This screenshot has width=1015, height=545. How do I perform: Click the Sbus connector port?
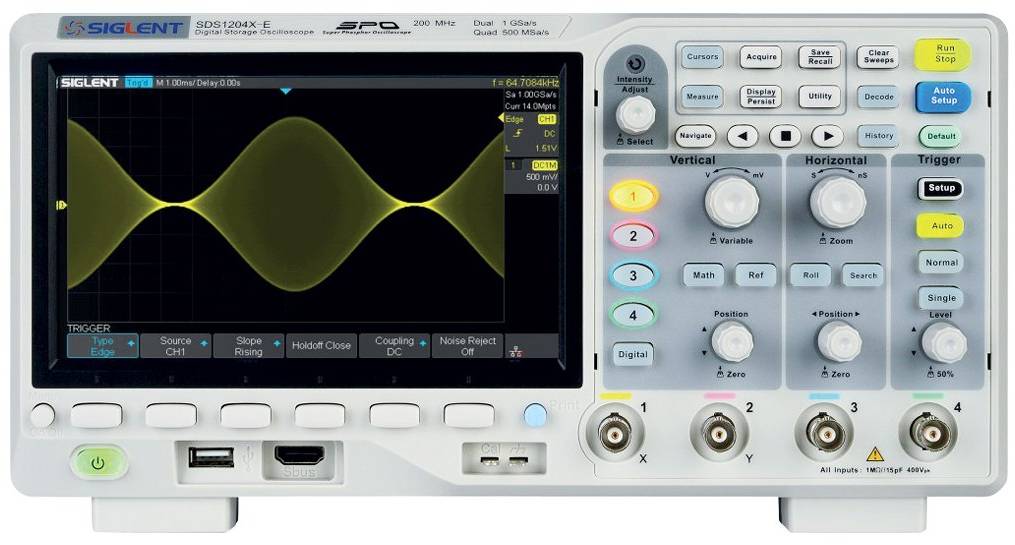coord(299,456)
